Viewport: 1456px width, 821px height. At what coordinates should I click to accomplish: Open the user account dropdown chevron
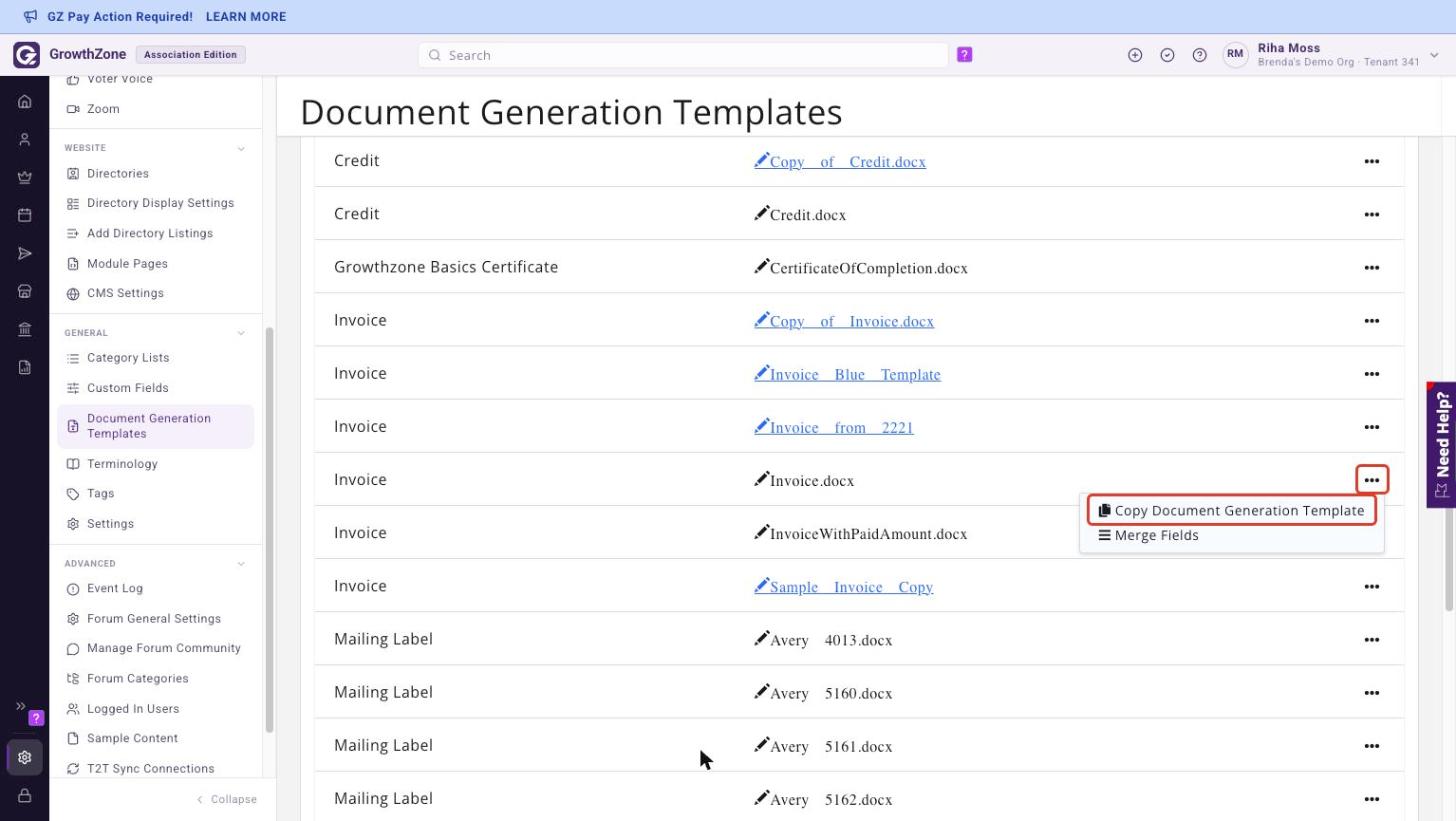click(1436, 55)
